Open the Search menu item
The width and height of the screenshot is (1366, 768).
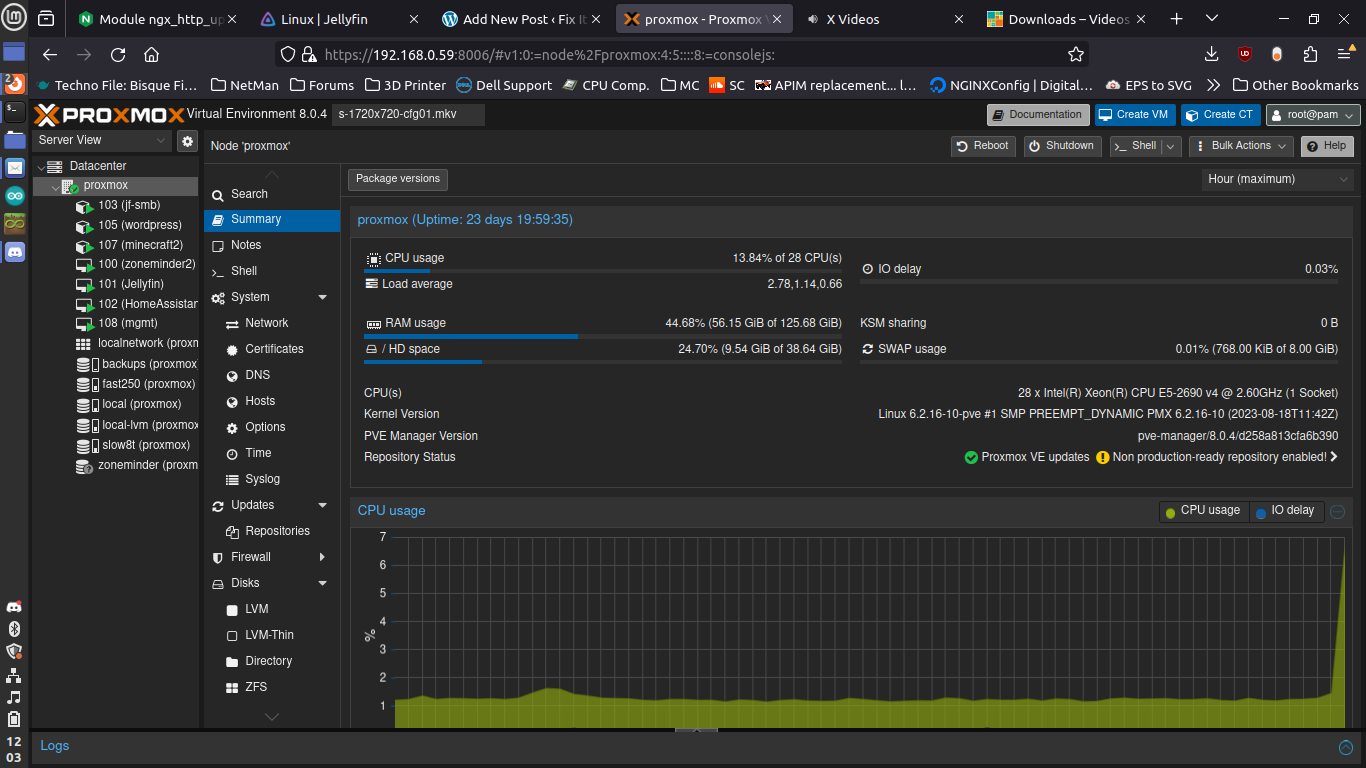(x=272, y=194)
